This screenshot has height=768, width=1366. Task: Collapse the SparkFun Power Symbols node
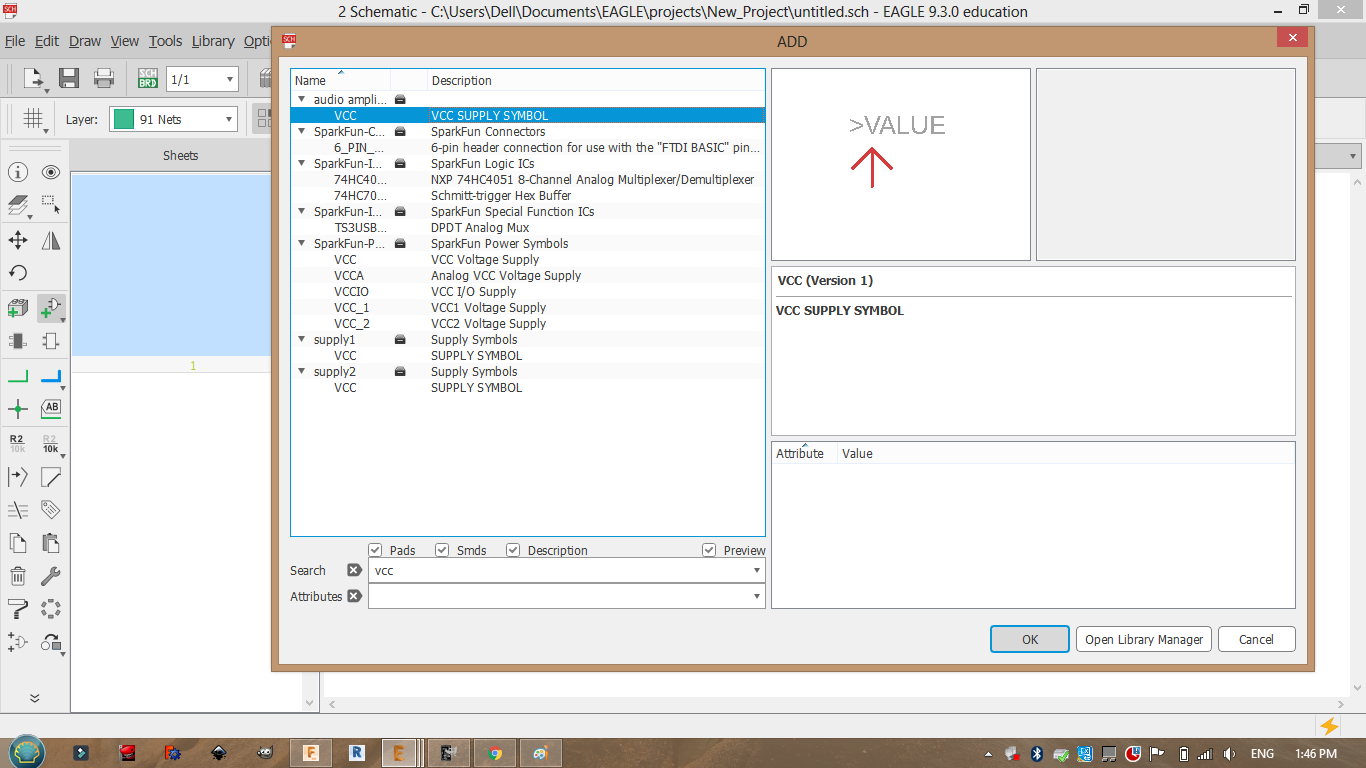301,243
